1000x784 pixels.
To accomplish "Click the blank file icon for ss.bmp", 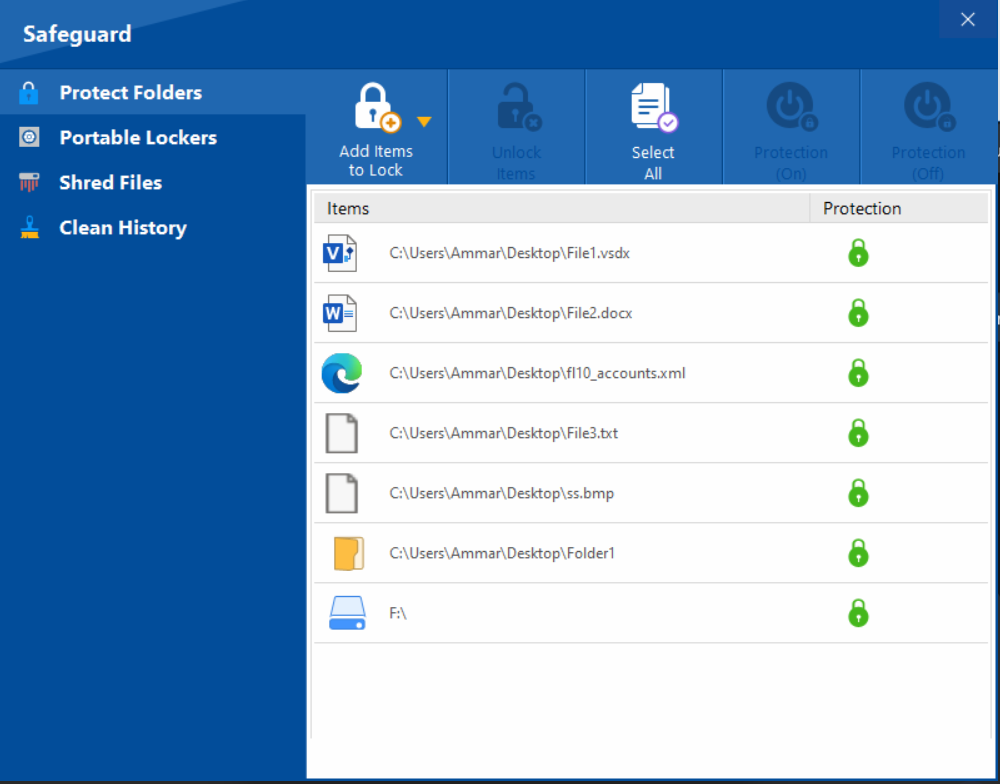I will (x=342, y=493).
